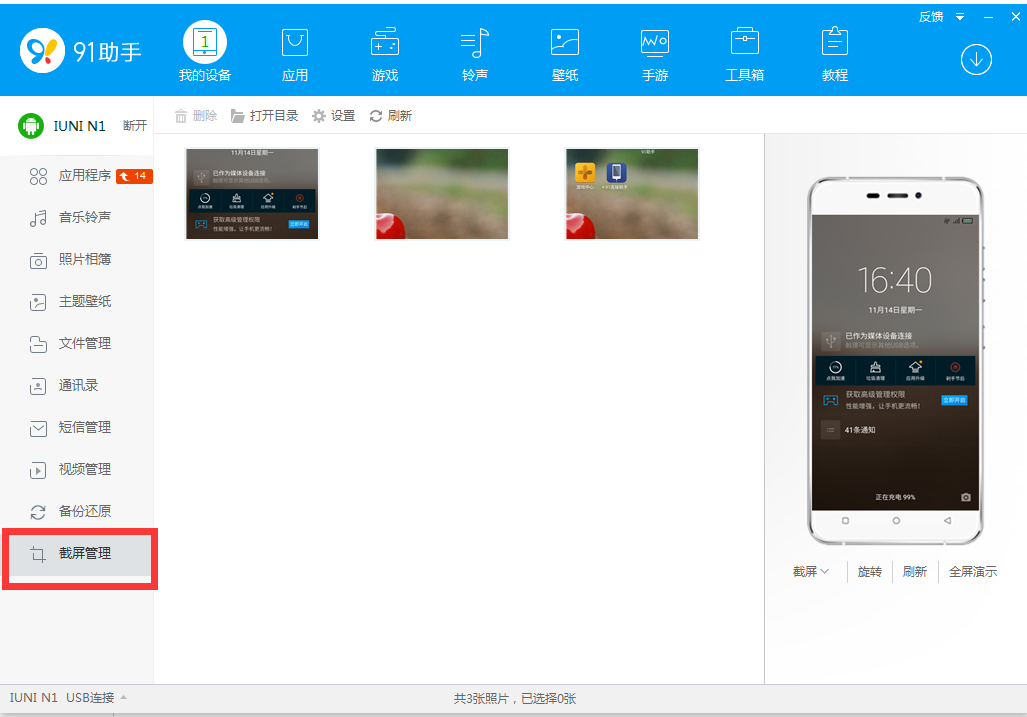Open 文件管理 file manager
This screenshot has height=717, width=1027.
pos(77,343)
